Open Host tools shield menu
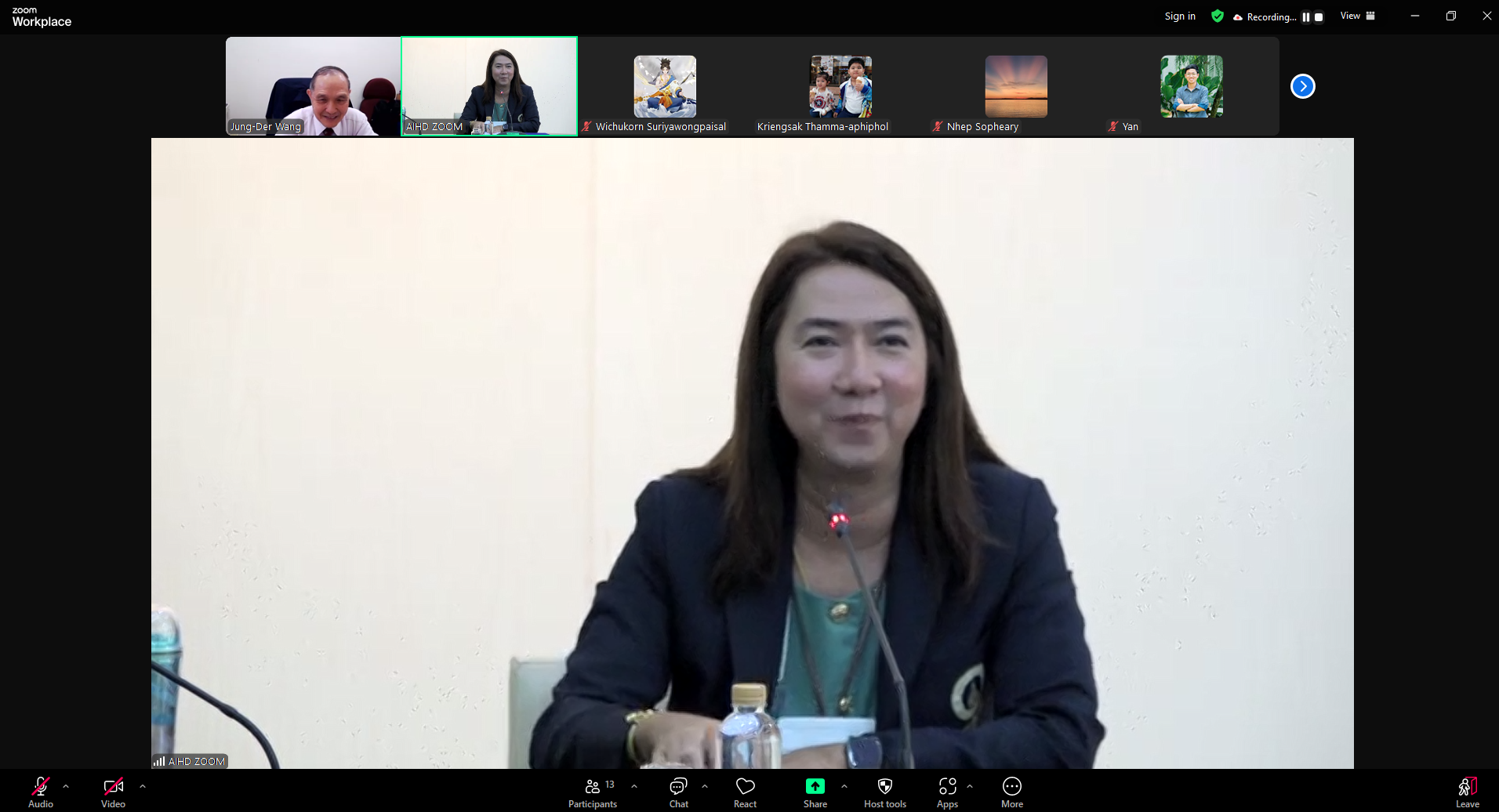 point(885,792)
